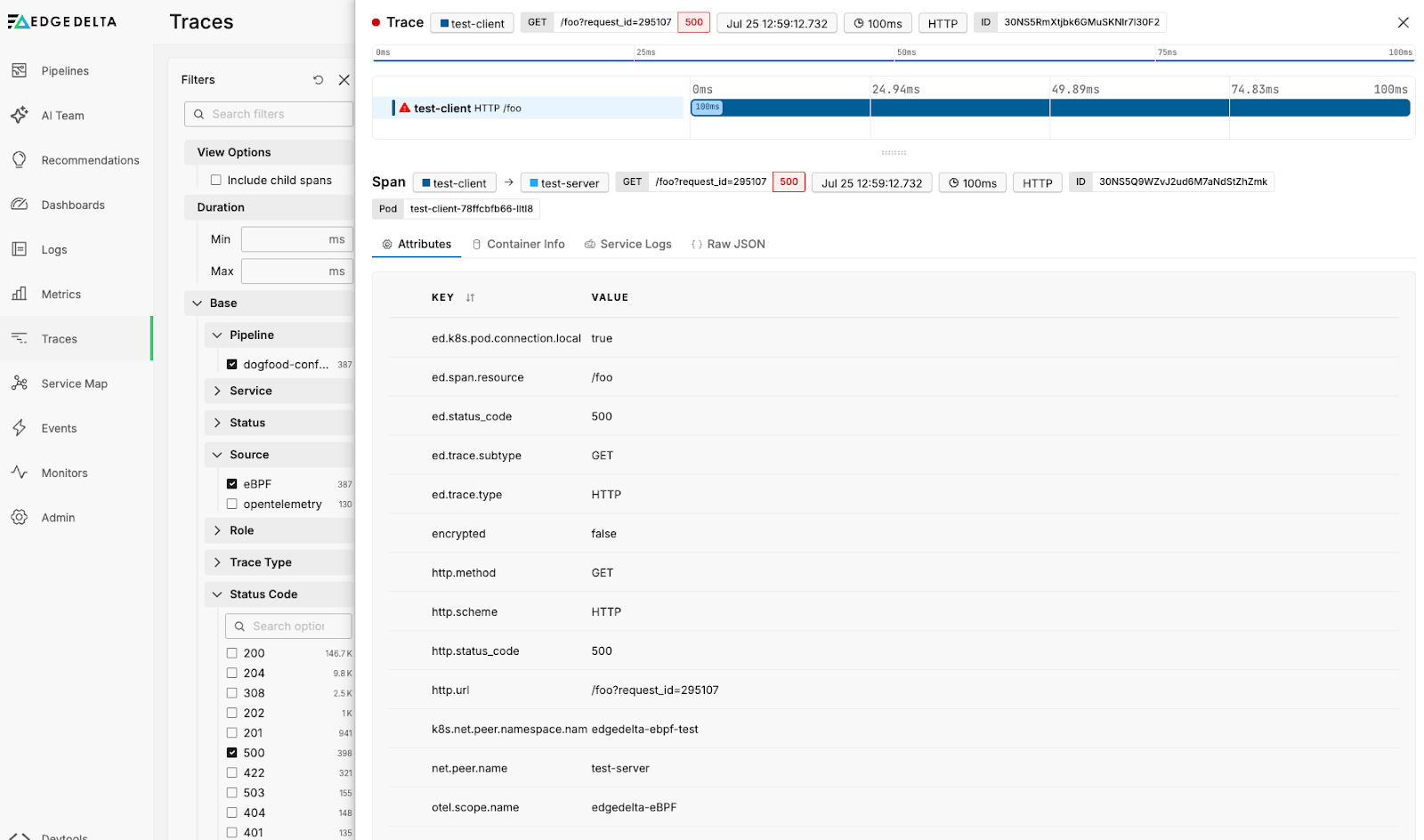Click the Monitors pulse icon
The image size is (1424, 840).
(20, 472)
